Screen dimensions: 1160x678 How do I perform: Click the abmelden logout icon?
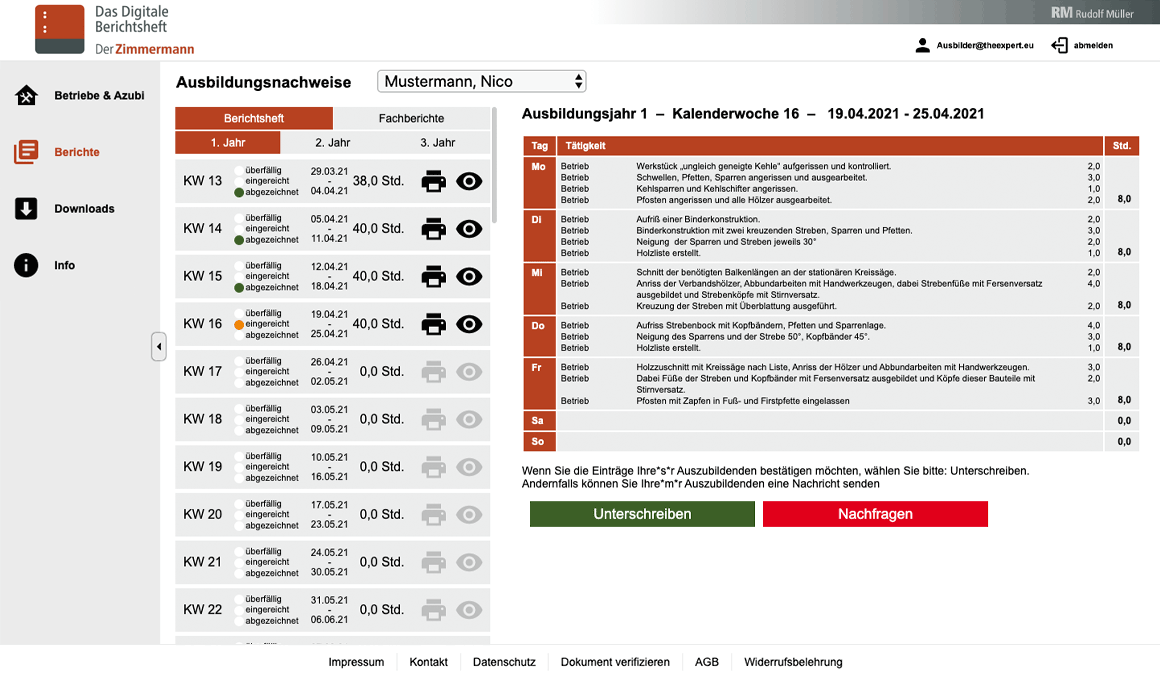1060,44
